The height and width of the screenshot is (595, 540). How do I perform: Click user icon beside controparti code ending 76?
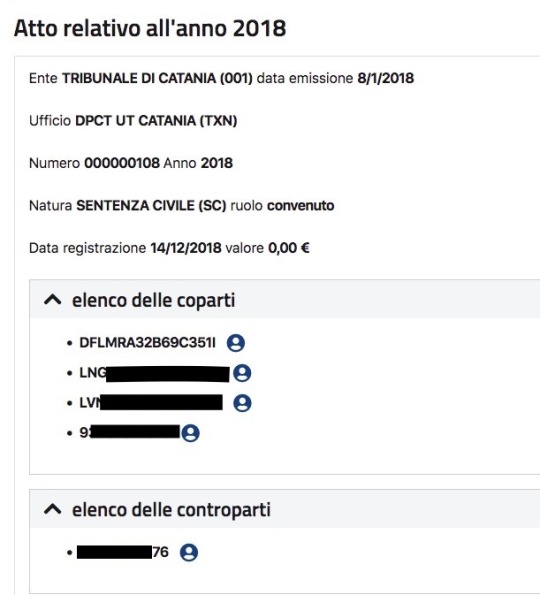point(189,552)
